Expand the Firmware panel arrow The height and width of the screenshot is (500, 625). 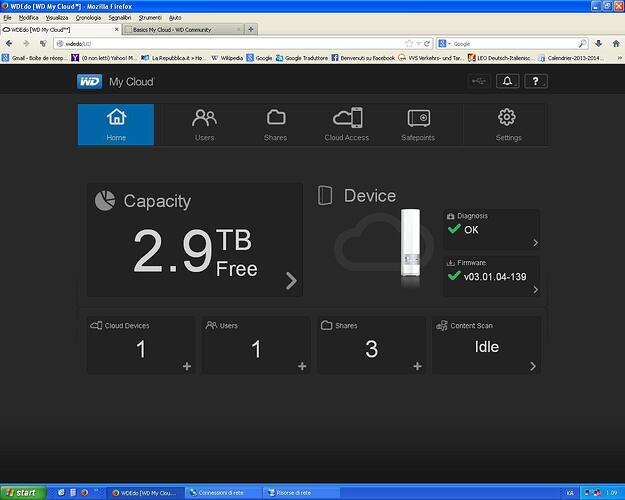coord(536,289)
